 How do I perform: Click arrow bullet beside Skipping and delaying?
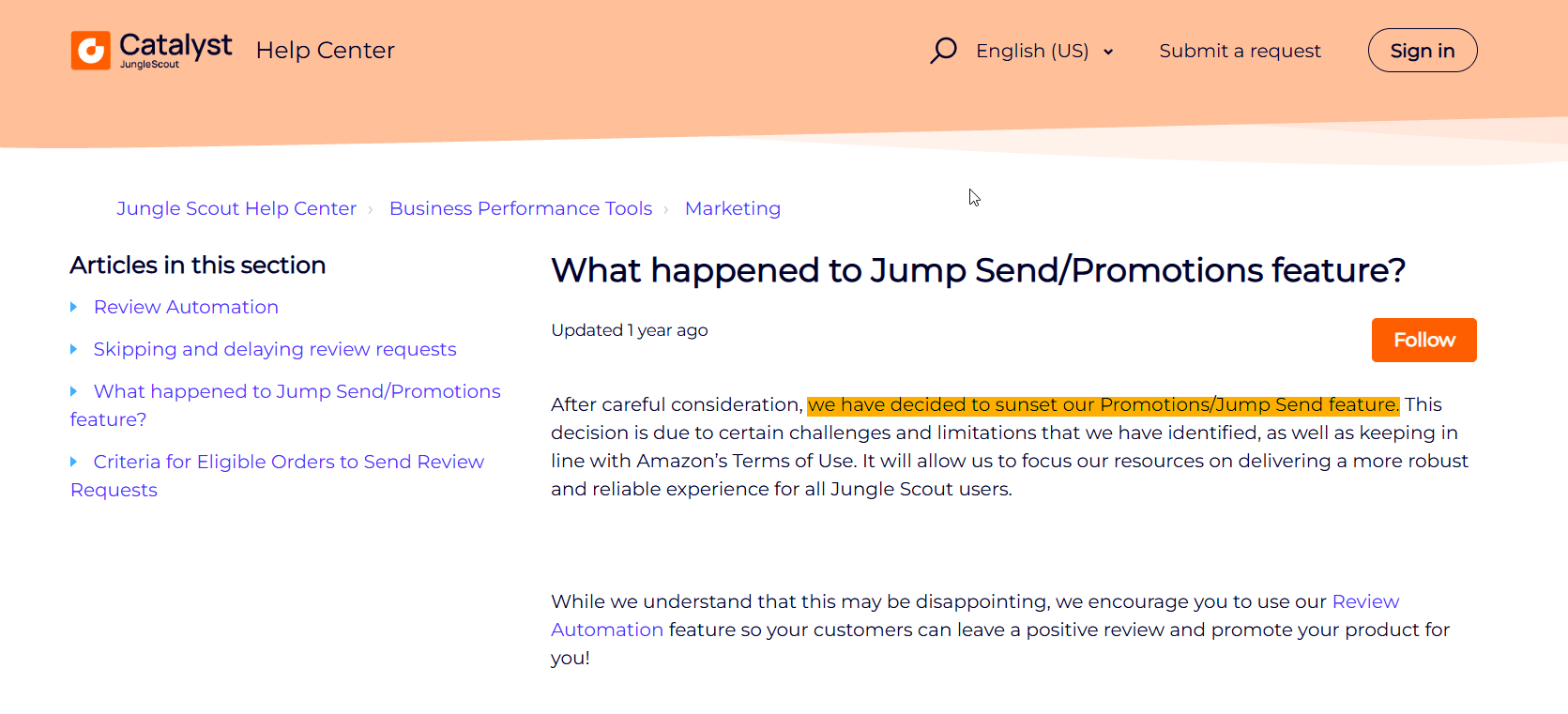point(74,349)
